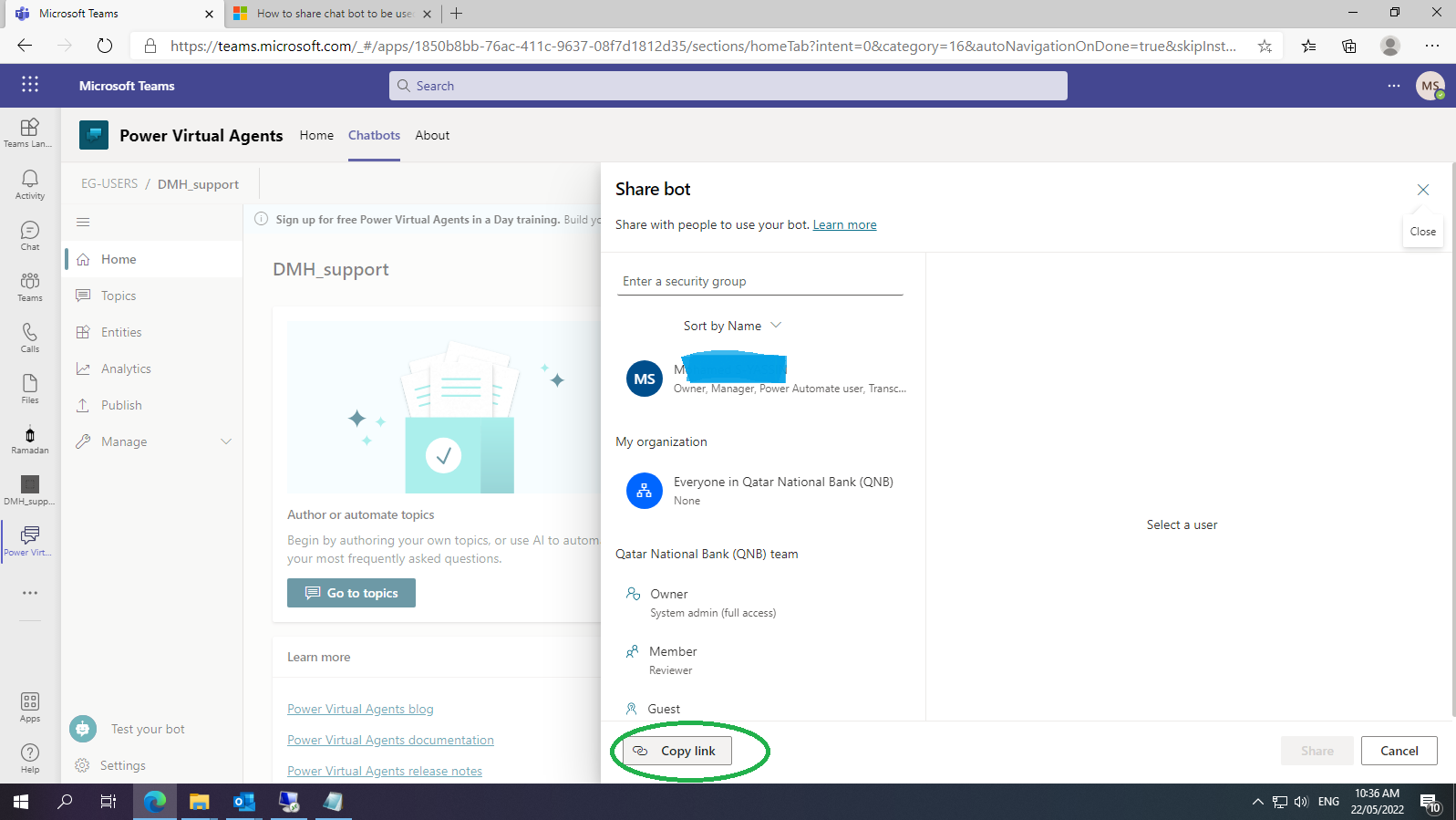Open Teams section in the sidebar
The image size is (1456, 820).
coord(30,286)
